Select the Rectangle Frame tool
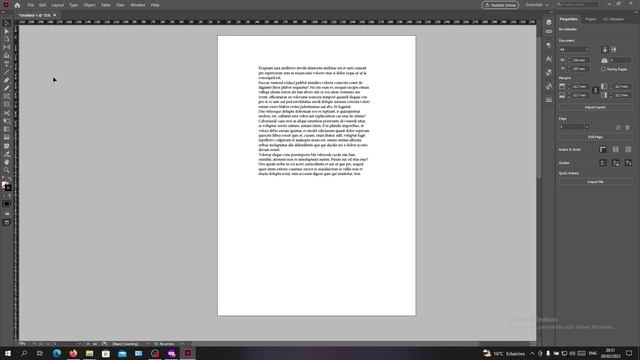 pos(7,97)
